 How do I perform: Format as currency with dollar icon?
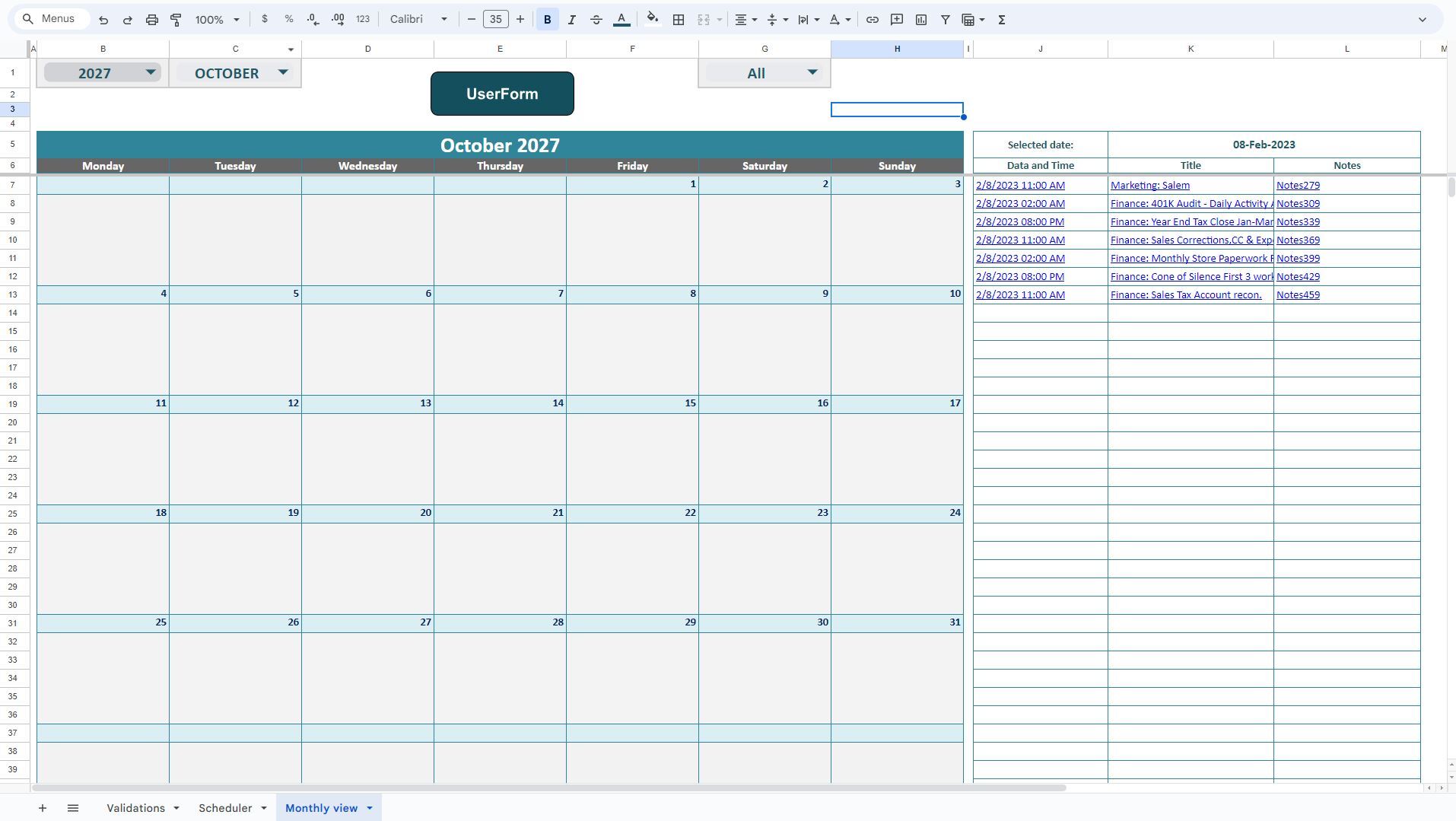pyautogui.click(x=265, y=20)
